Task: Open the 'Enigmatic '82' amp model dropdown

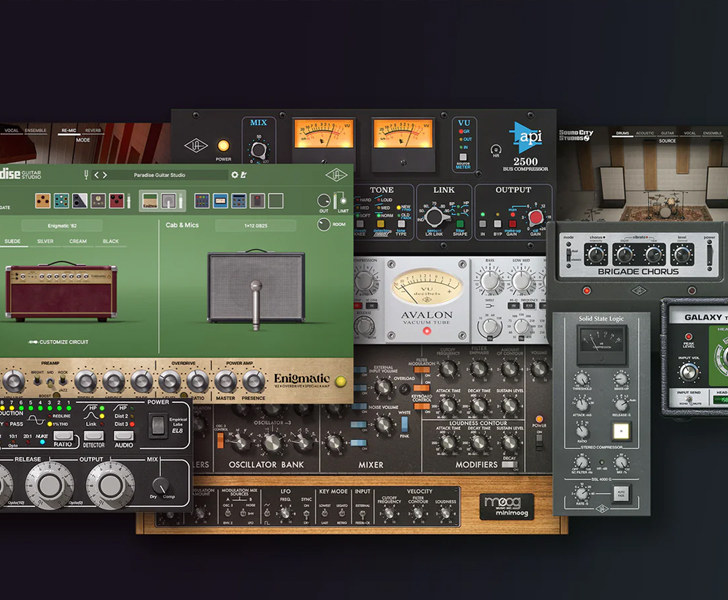Action: 62,226
